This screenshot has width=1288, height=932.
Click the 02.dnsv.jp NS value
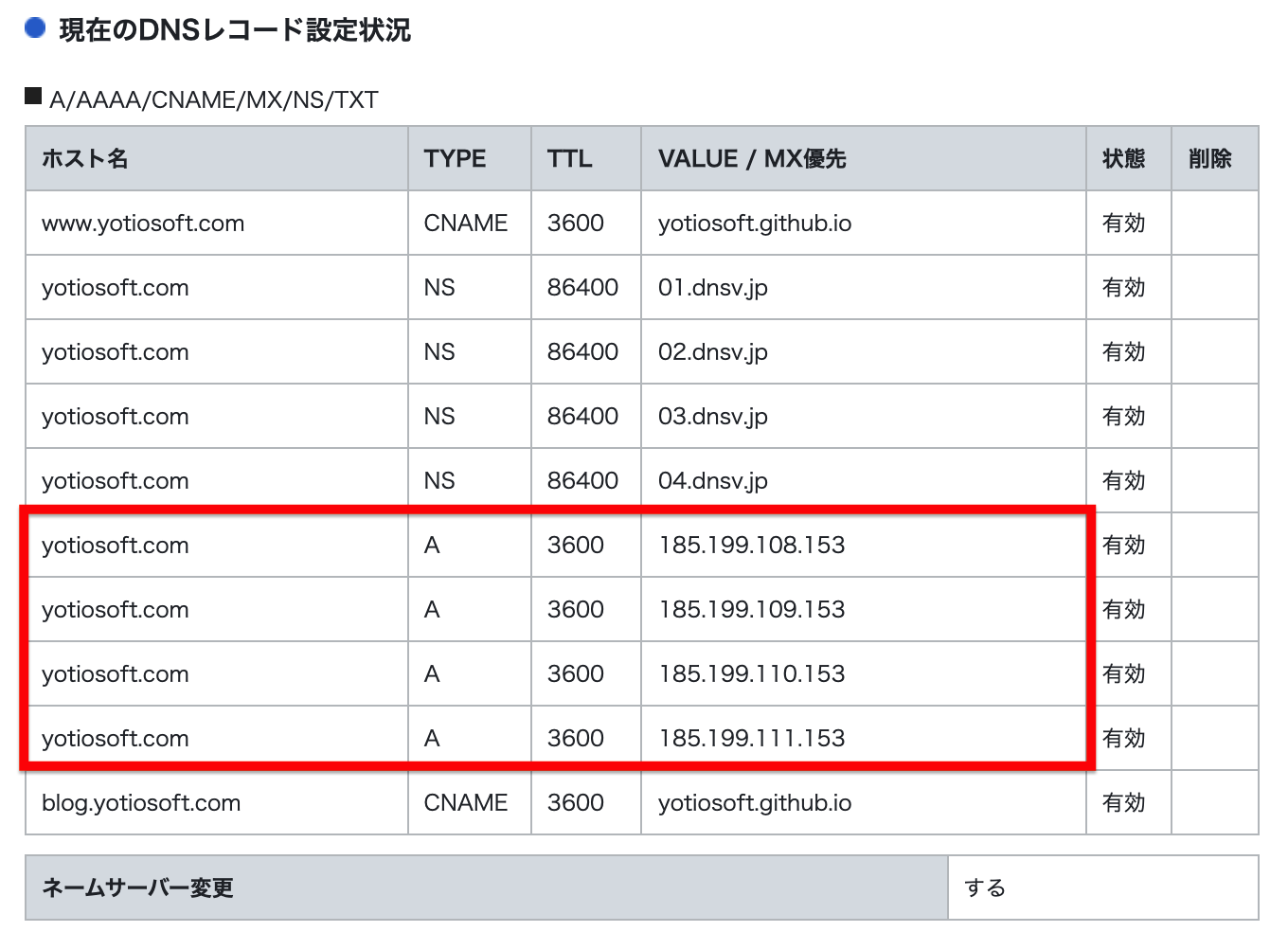coord(713,352)
